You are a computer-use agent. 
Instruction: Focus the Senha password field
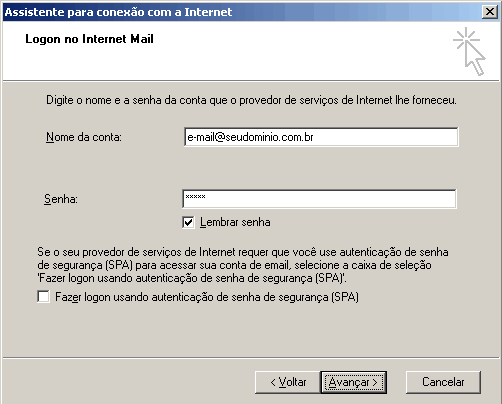(320, 199)
